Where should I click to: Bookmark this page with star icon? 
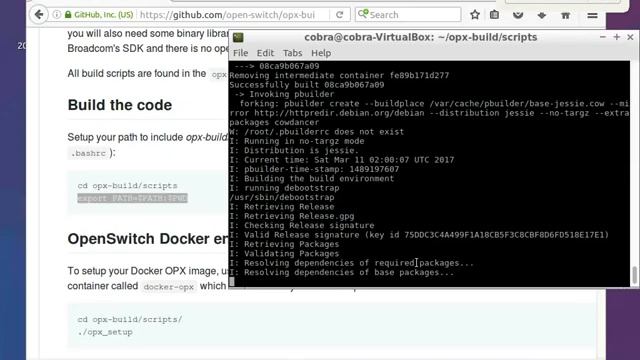coord(475,15)
